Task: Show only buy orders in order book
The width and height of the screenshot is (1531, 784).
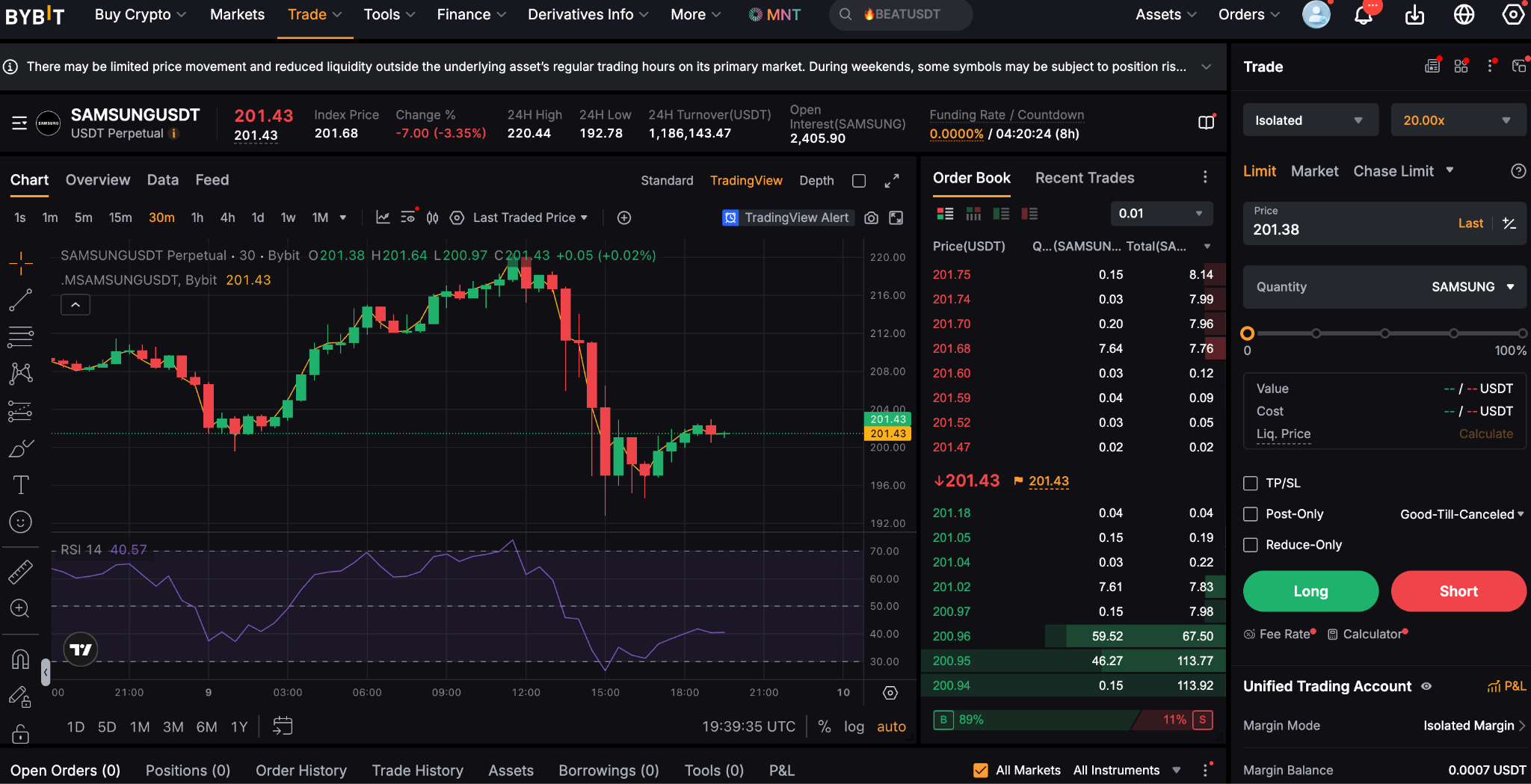Action: [x=1001, y=214]
